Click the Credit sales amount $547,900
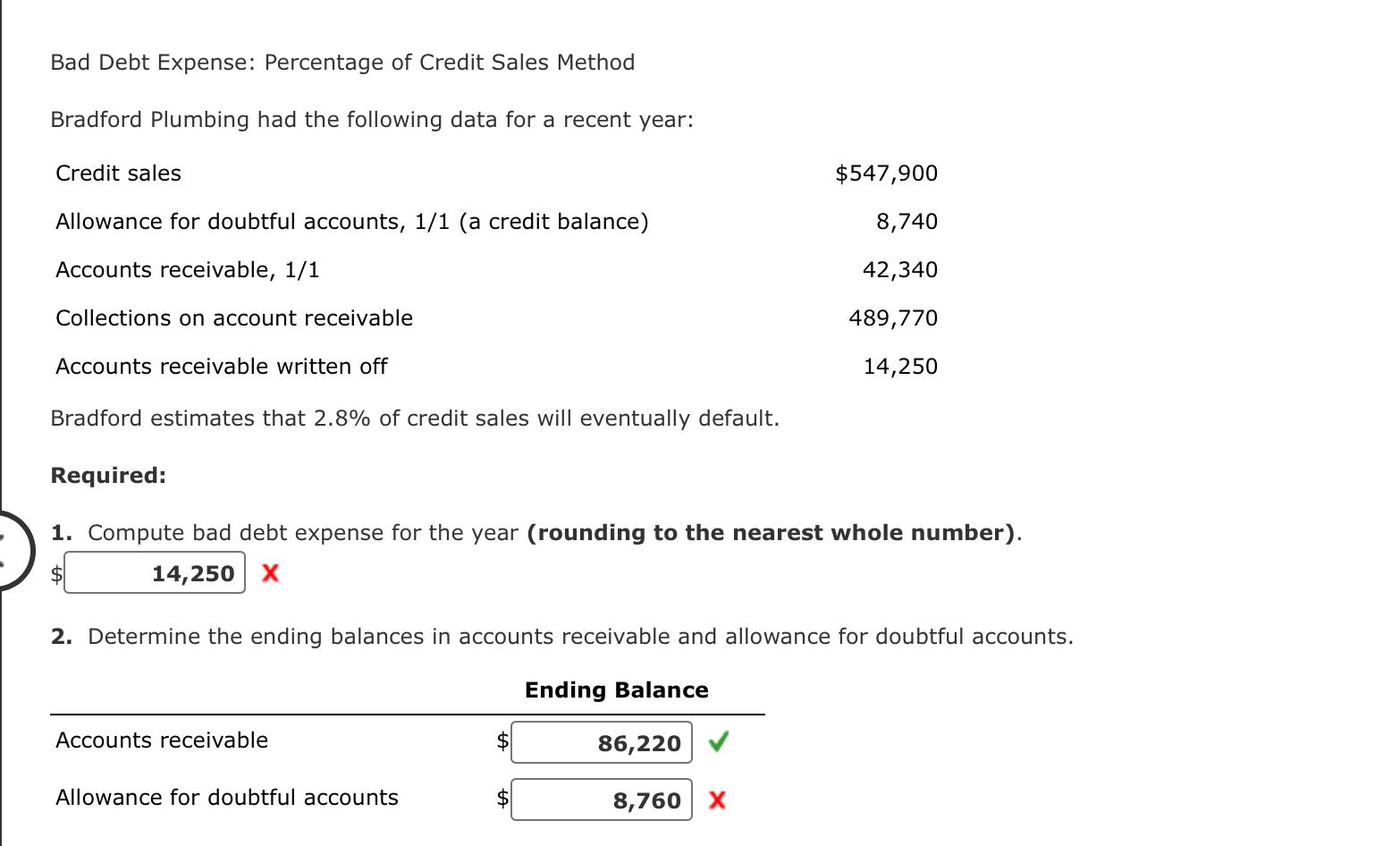 coord(886,173)
